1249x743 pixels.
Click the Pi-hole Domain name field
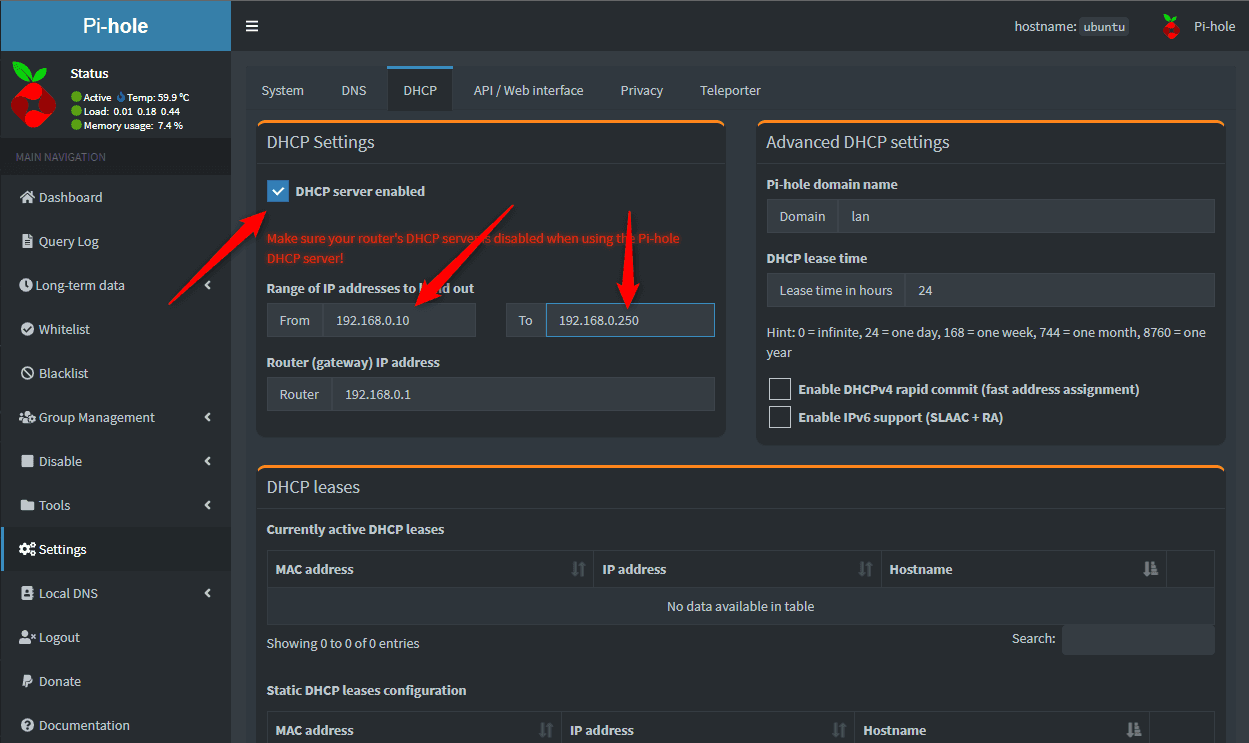1026,216
